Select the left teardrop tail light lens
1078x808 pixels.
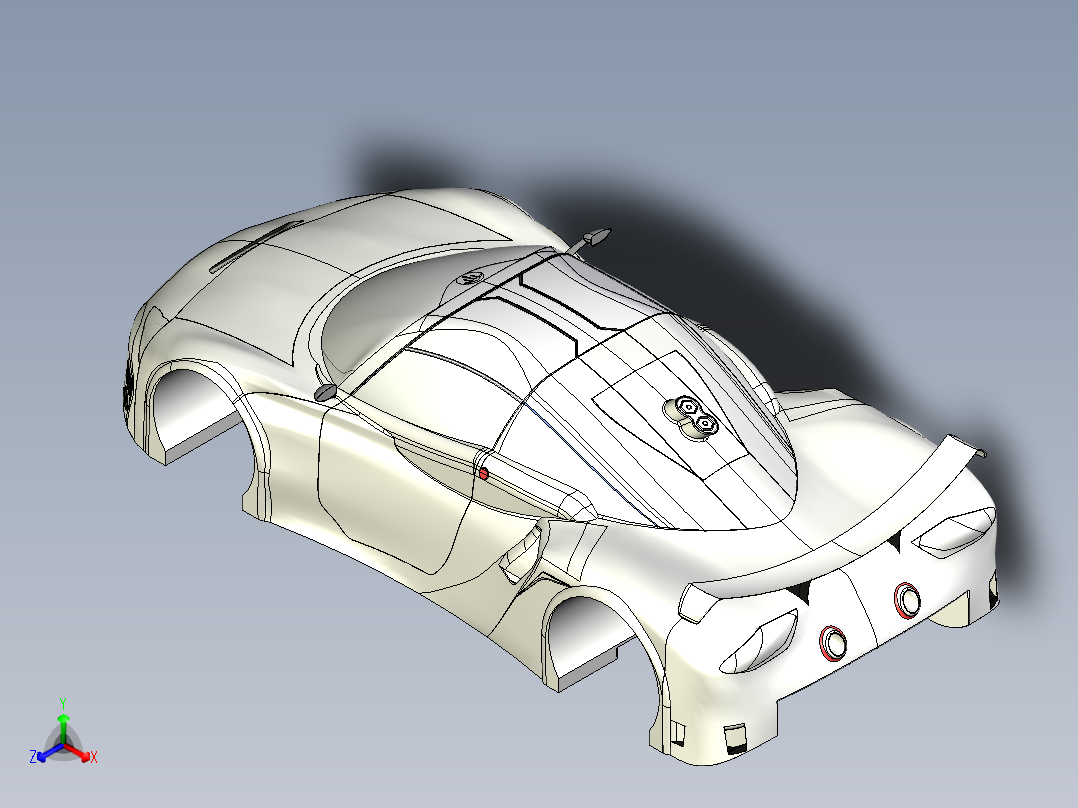pyautogui.click(x=758, y=642)
